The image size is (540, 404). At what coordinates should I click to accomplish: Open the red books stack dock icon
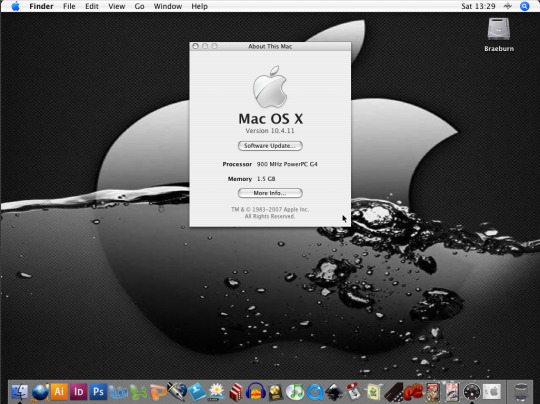[x=236, y=392]
